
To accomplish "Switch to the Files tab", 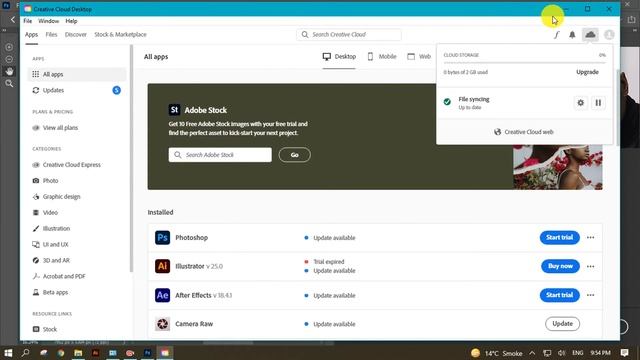I will (51, 35).
